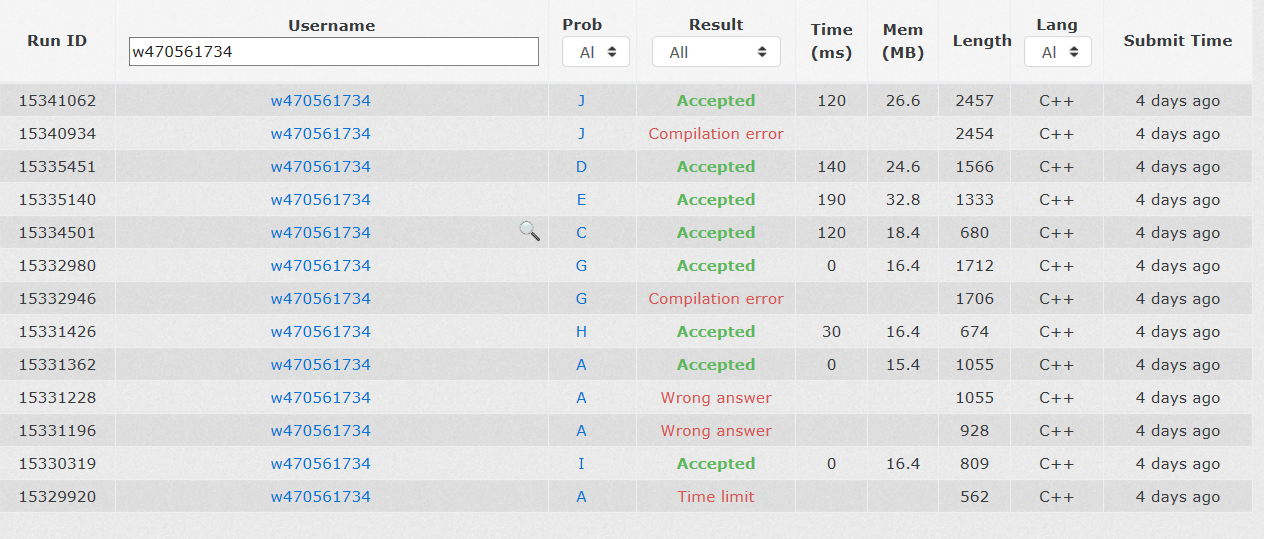Click Accepted result for run 15332980

(716, 266)
